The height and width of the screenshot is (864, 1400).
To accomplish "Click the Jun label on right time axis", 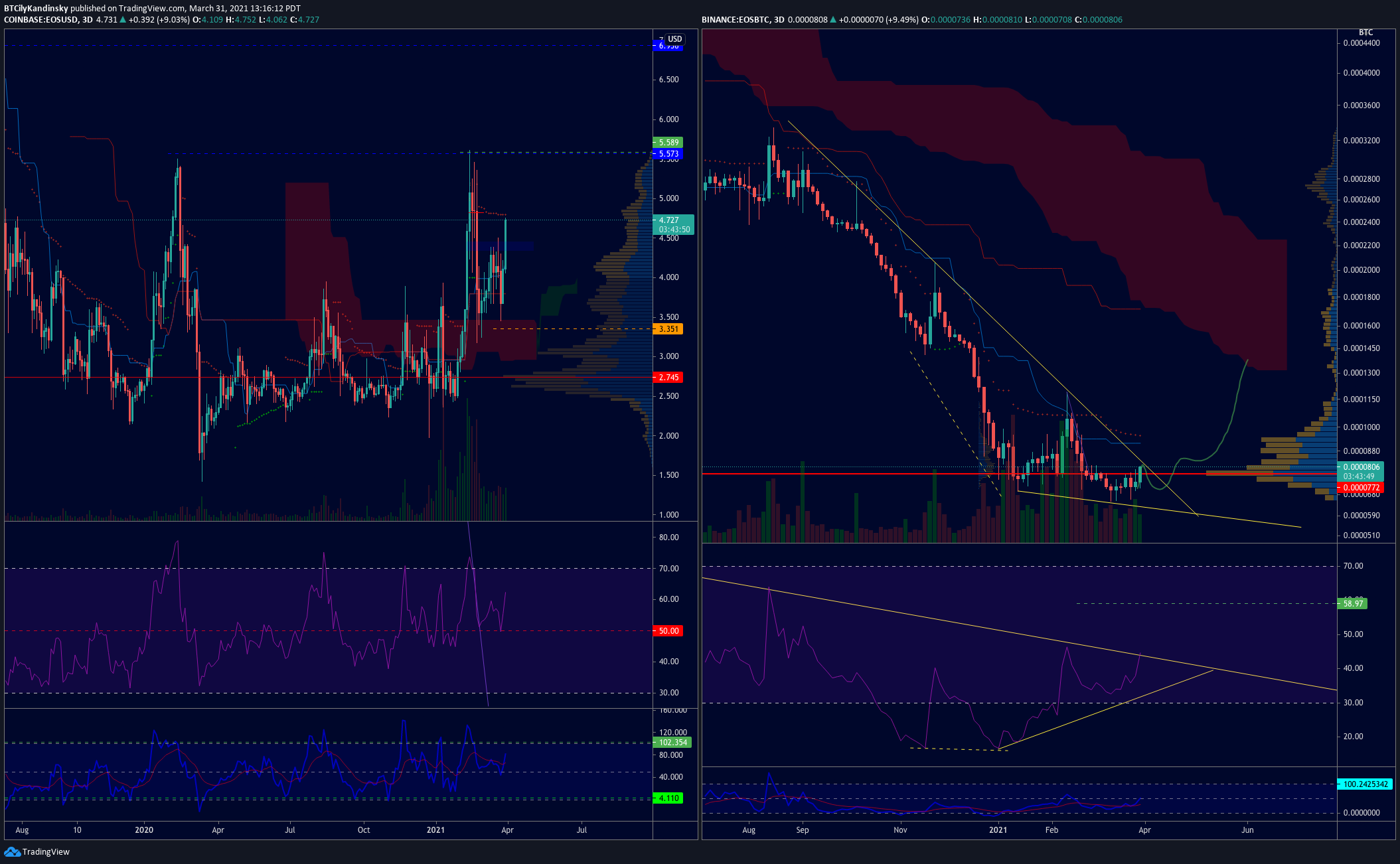I will click(x=1247, y=830).
